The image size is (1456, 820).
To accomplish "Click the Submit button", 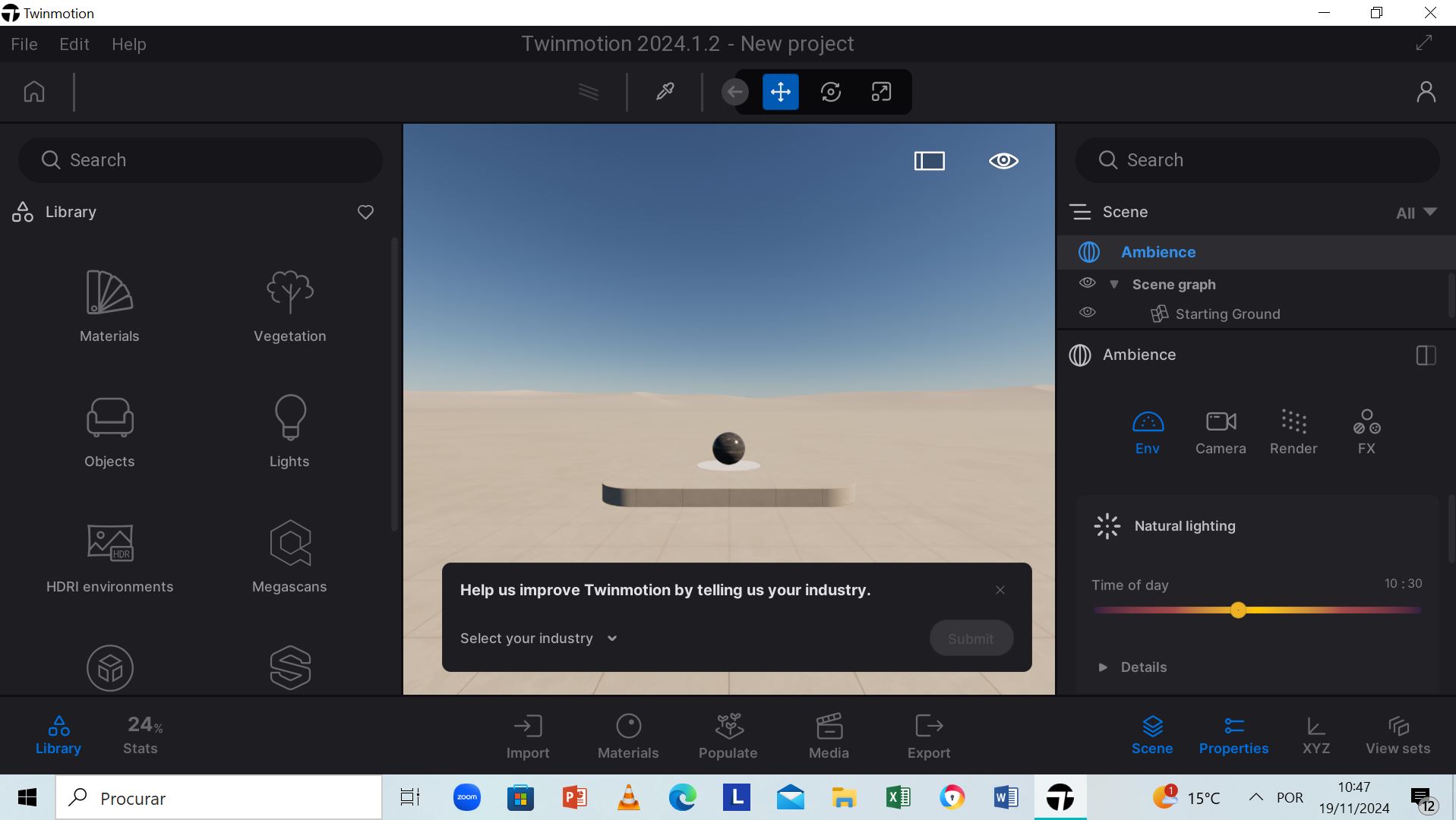I will (x=971, y=639).
